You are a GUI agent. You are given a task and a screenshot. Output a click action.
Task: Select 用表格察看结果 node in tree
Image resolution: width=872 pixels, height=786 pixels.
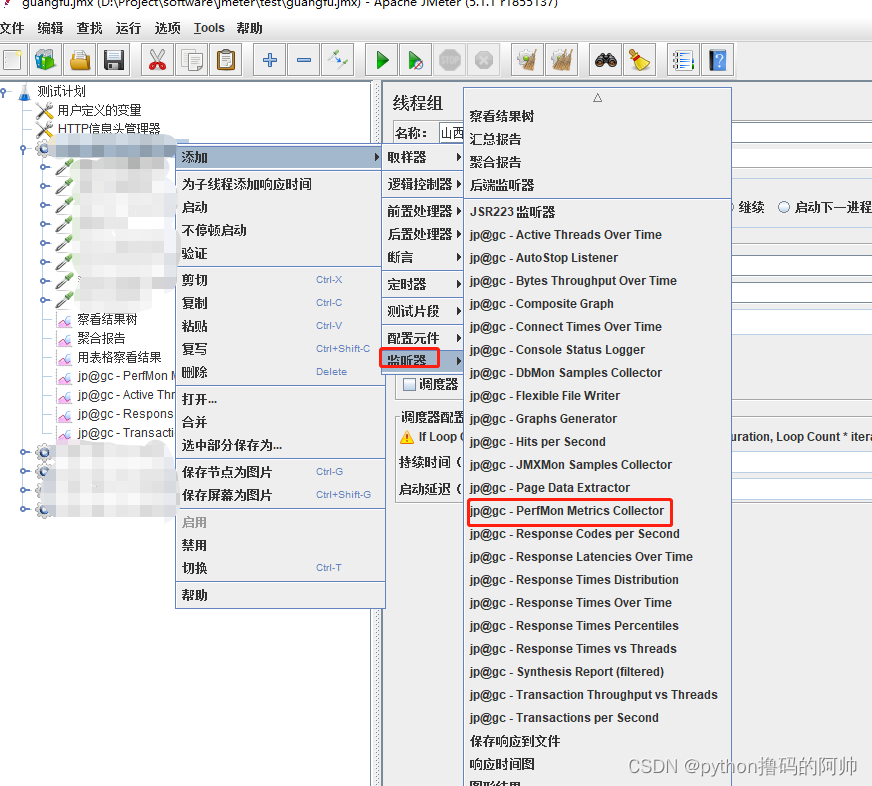119,357
